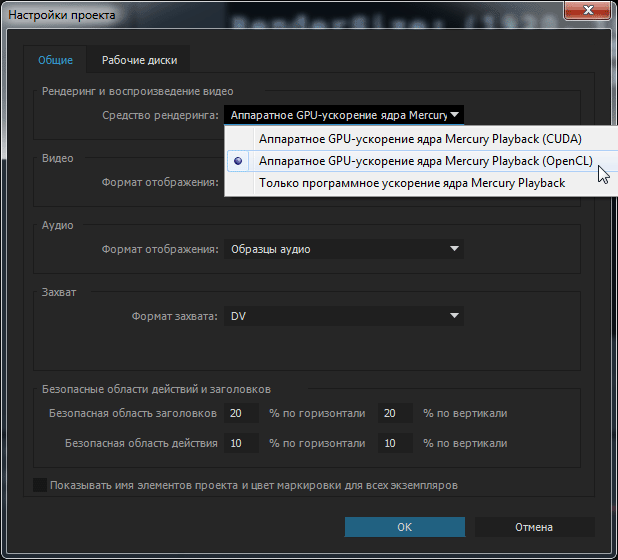This screenshot has width=618, height=560.
Task: Choose Mercury Playback (CUDA) renderer option
Action: (420, 139)
